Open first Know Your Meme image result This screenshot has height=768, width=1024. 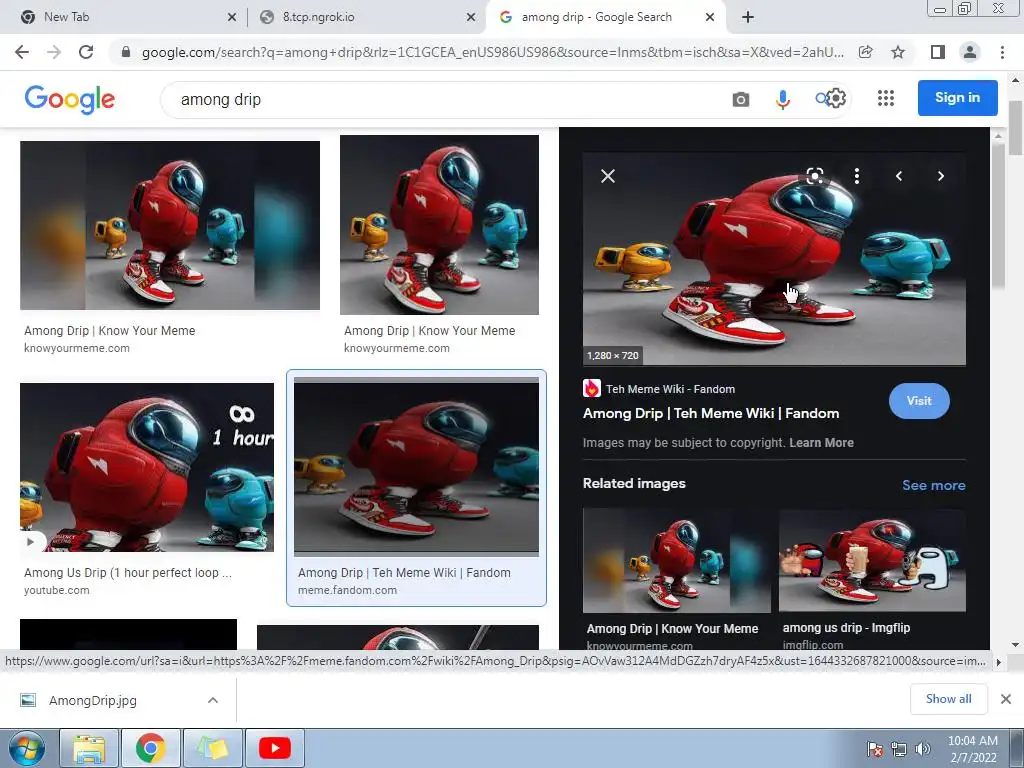click(170, 225)
